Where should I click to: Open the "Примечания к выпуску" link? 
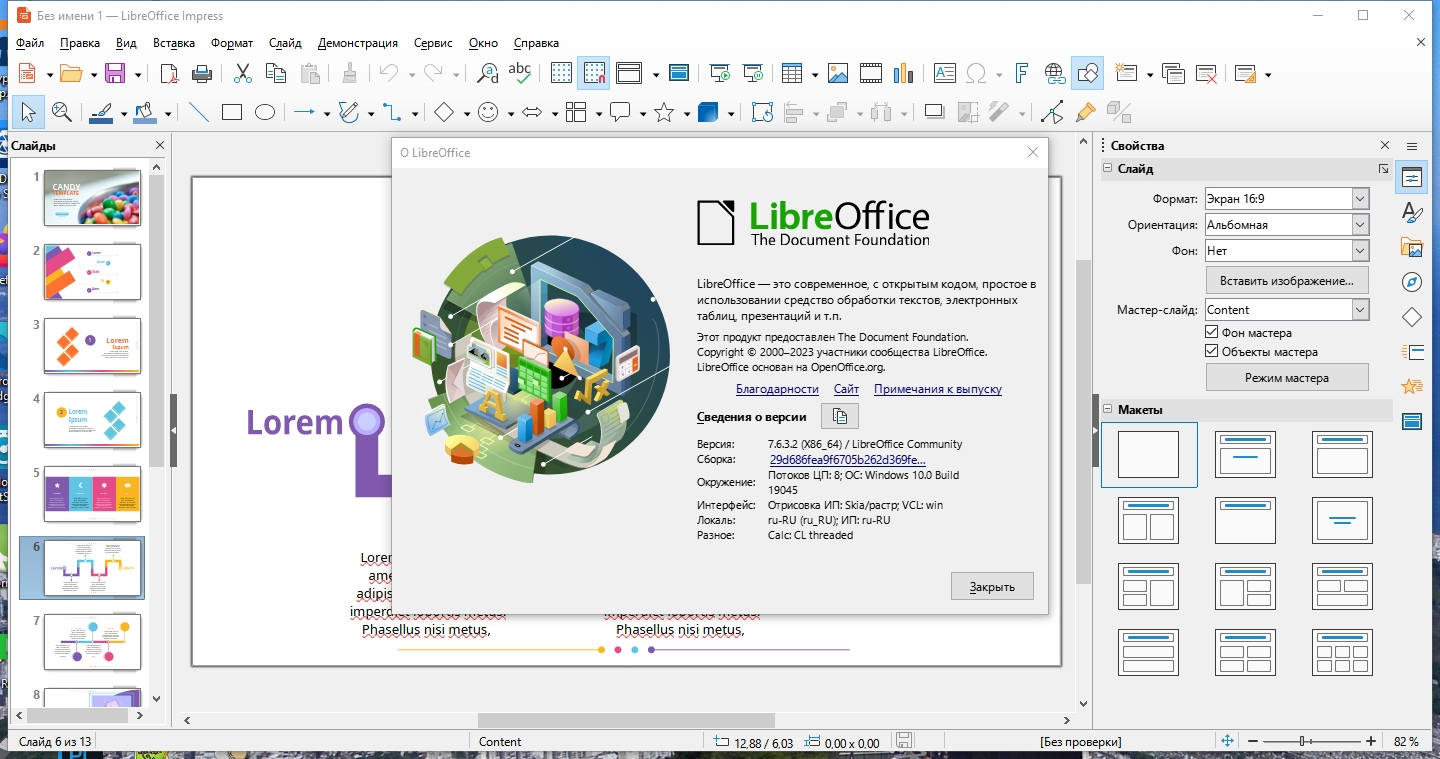pyautogui.click(x=937, y=389)
